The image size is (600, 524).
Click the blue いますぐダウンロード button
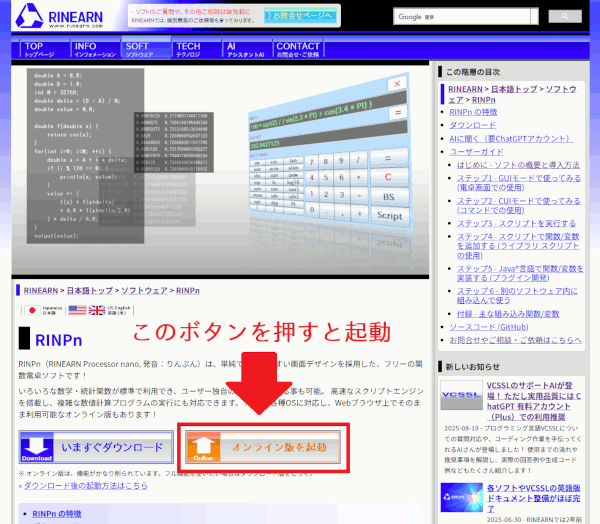[x=96, y=446]
